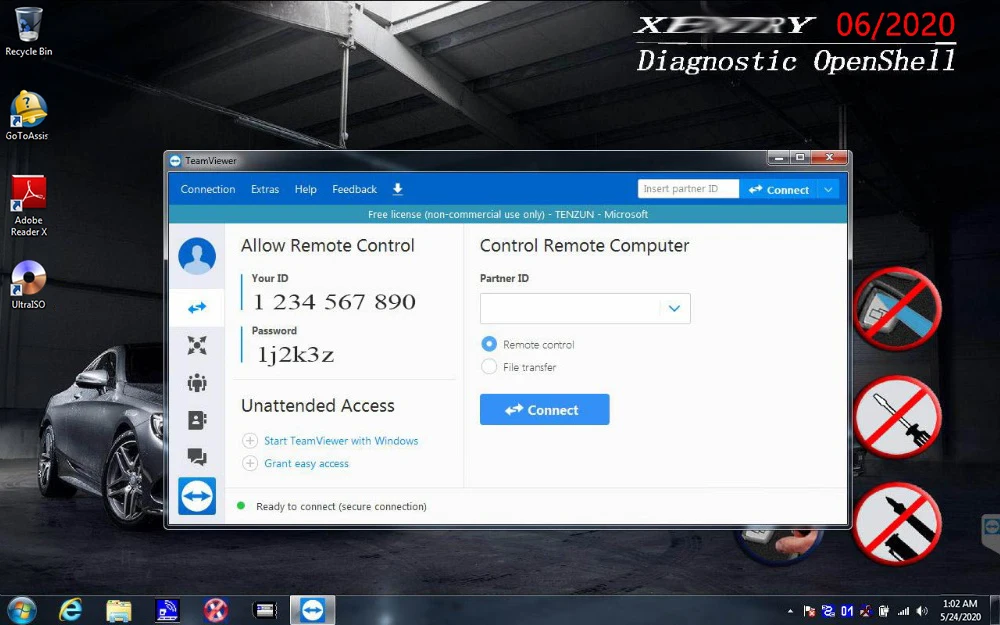Open the Help menu
This screenshot has height=625, width=1000.
point(305,189)
